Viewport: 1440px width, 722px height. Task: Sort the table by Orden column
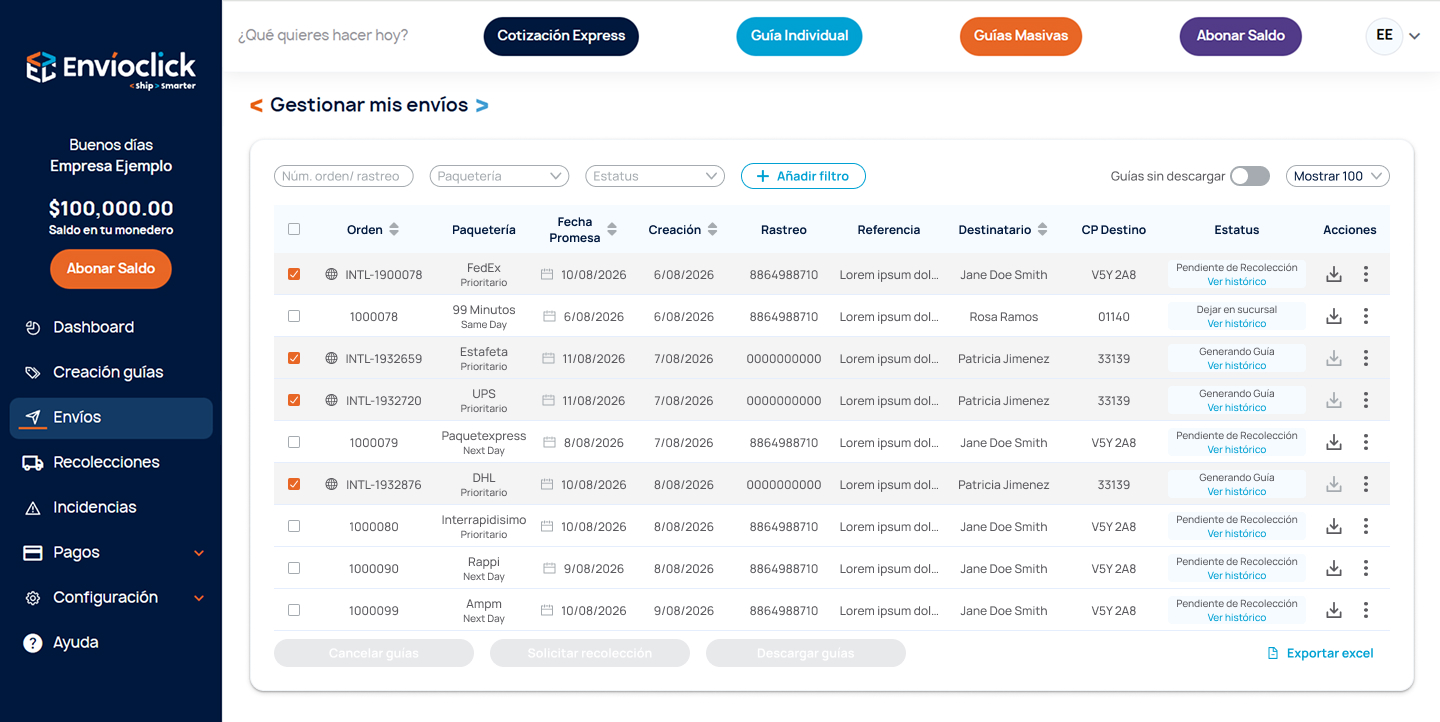tap(394, 230)
